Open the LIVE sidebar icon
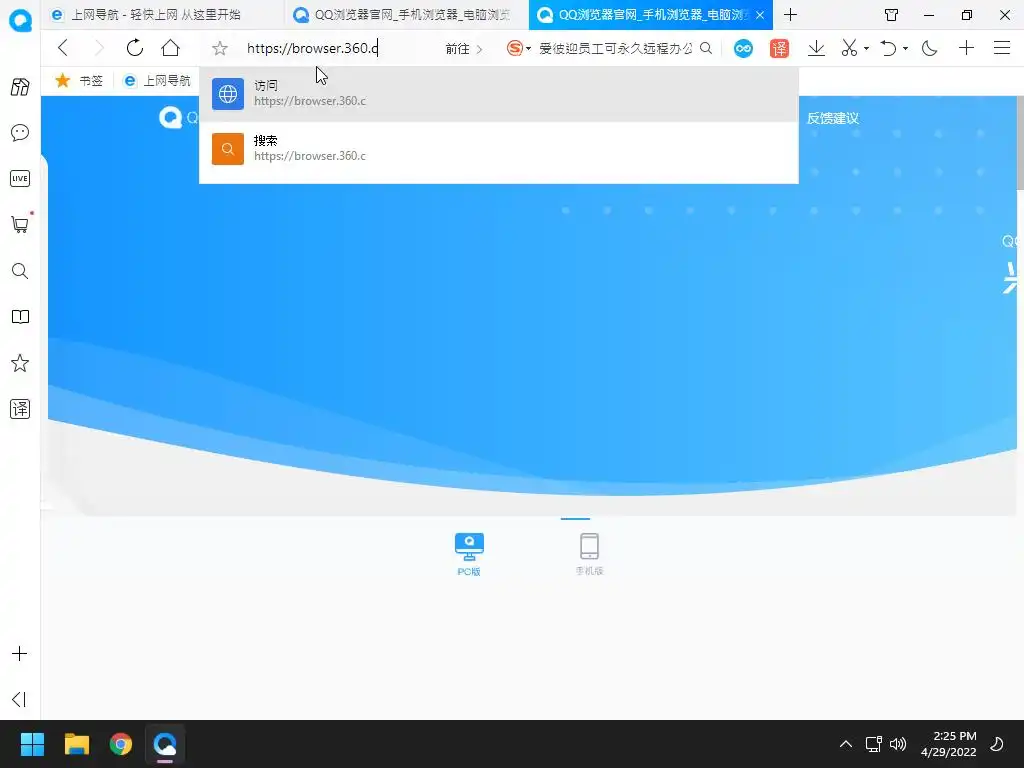The image size is (1024, 768). tap(20, 178)
